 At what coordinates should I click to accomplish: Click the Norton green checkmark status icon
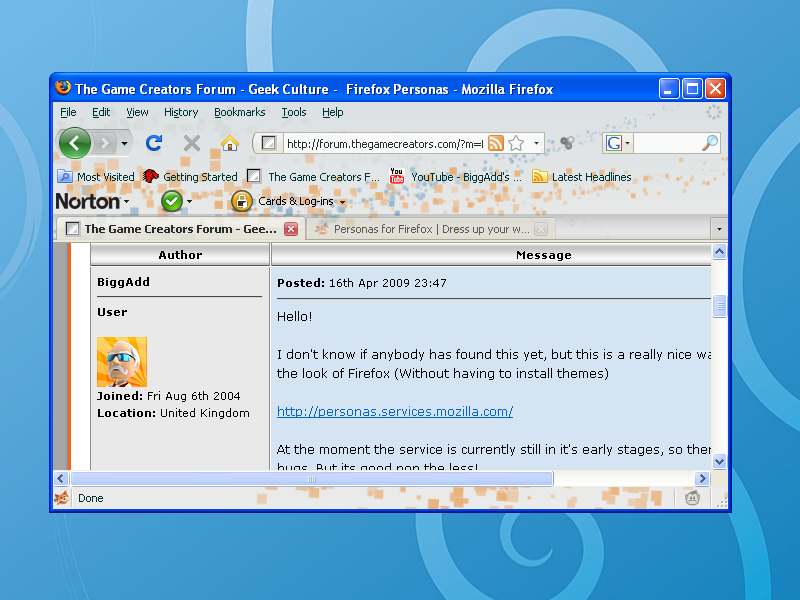(172, 202)
